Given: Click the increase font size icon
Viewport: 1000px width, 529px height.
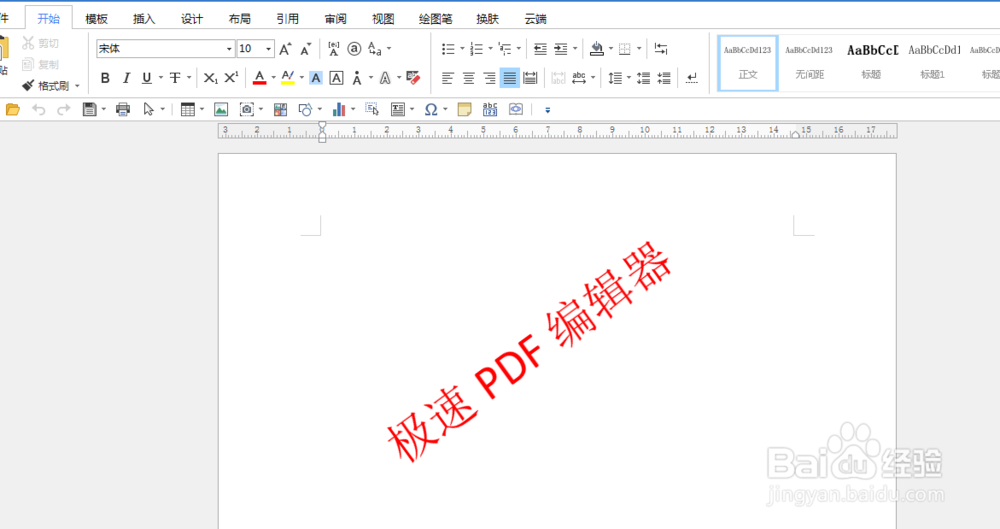Looking at the screenshot, I should click(x=286, y=48).
